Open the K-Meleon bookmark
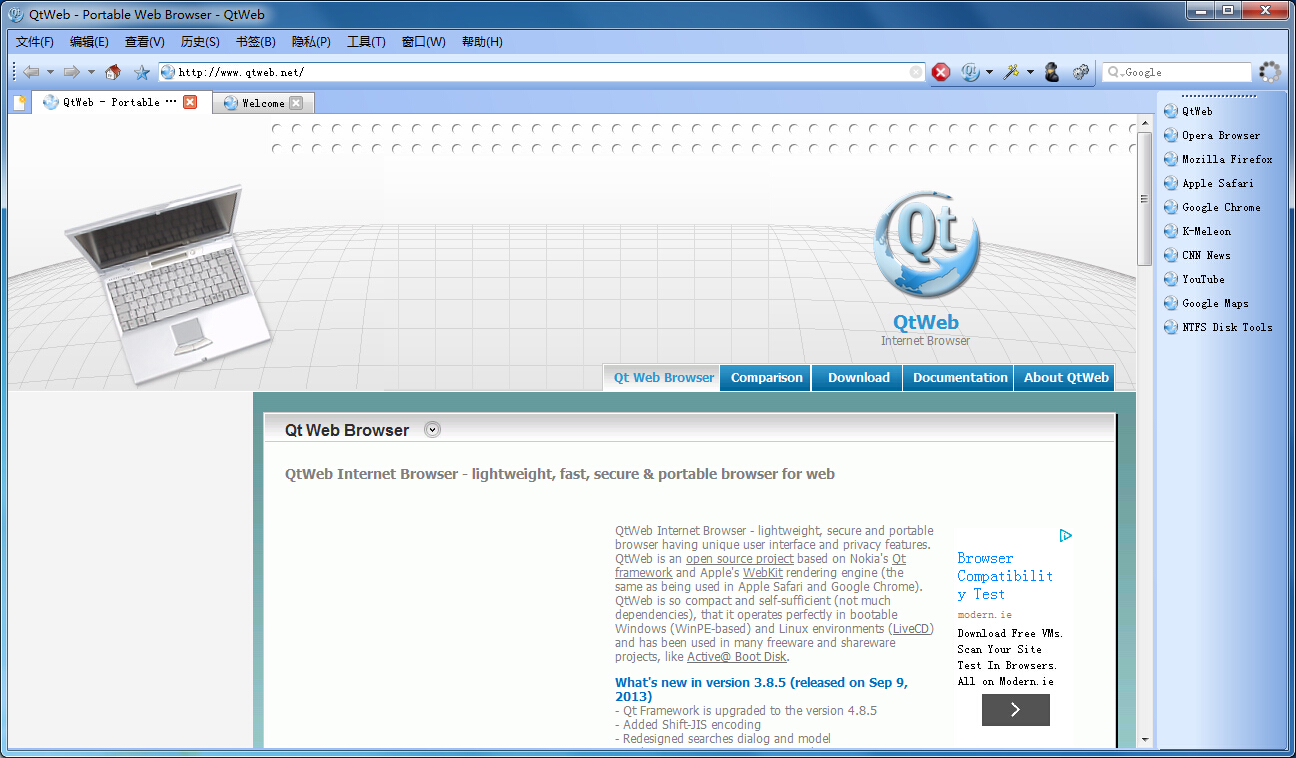Screen dimensions: 1296x758 coord(1198,231)
